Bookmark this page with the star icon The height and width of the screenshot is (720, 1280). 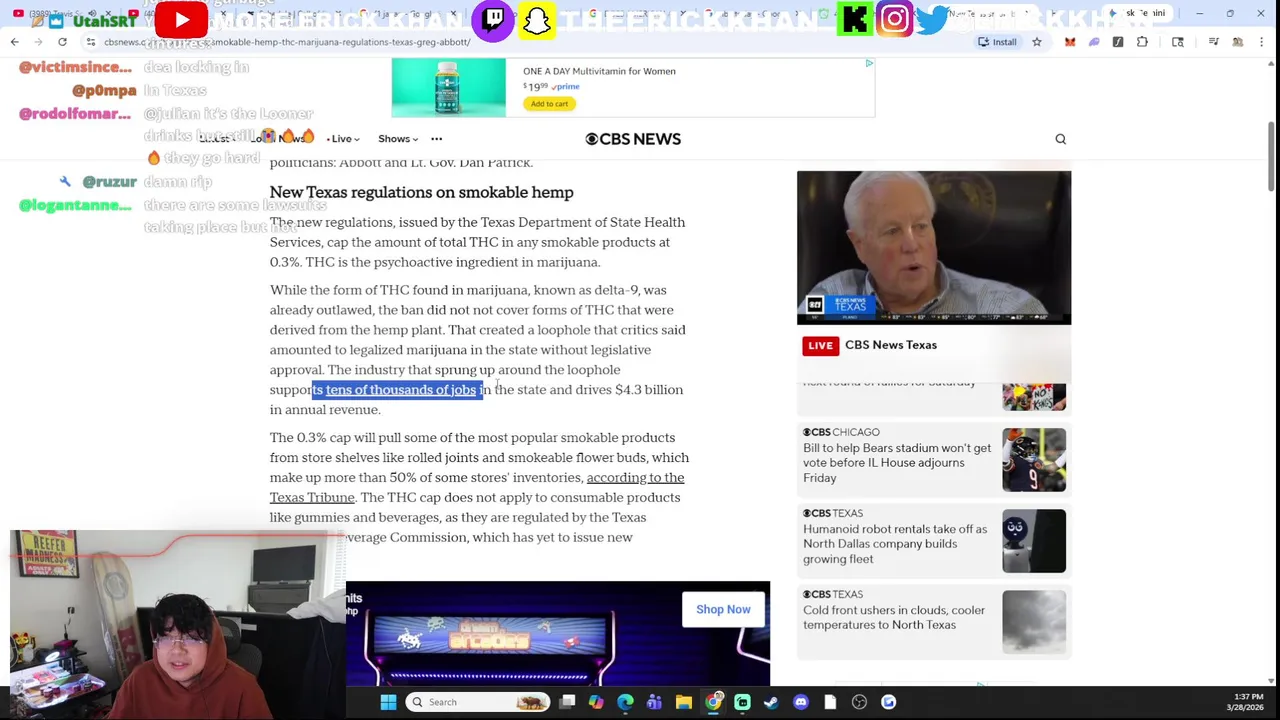coord(1037,42)
